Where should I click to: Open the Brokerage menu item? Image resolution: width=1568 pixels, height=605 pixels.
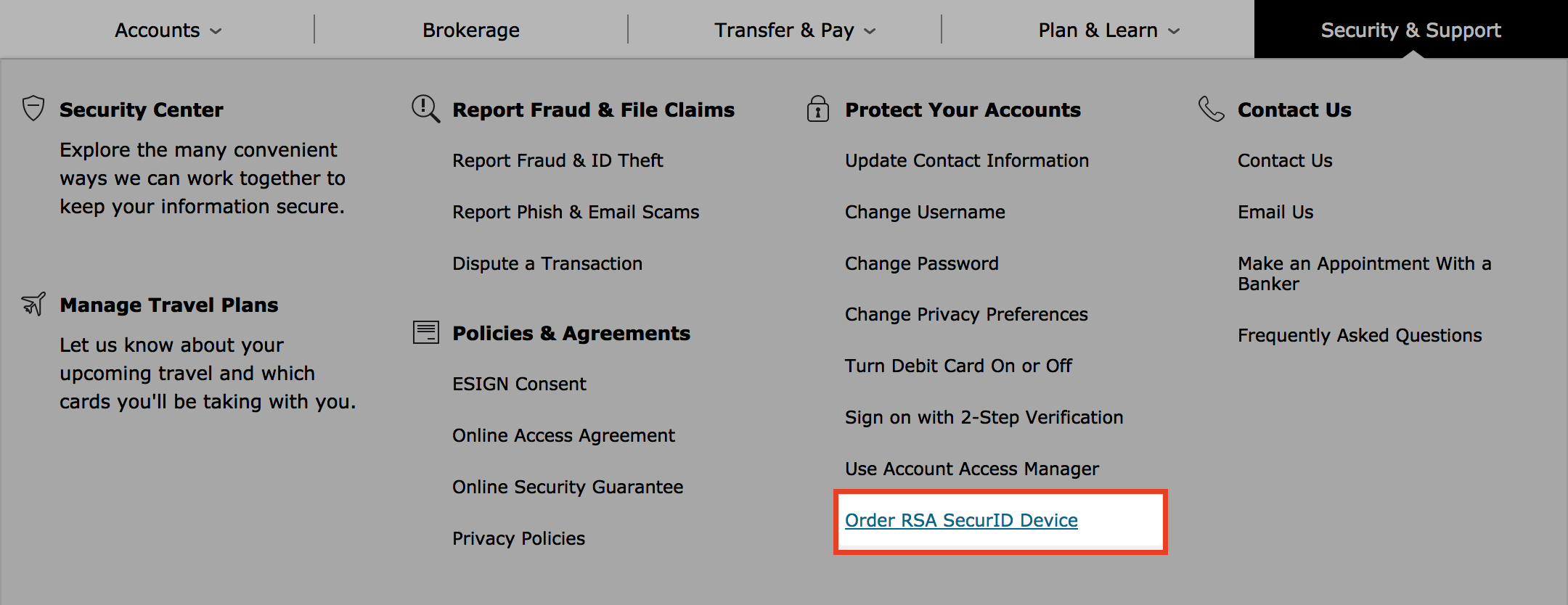(471, 30)
